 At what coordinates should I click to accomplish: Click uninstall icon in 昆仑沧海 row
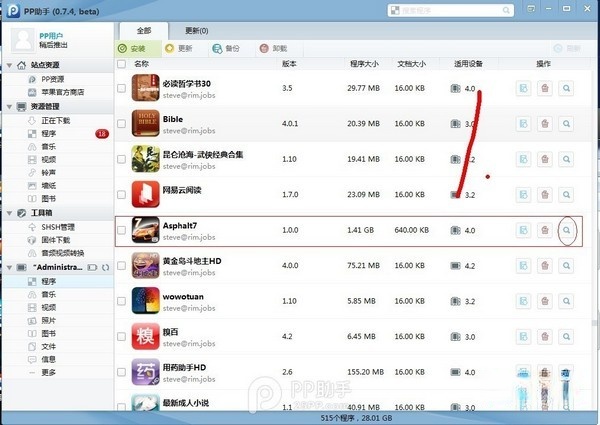point(545,159)
